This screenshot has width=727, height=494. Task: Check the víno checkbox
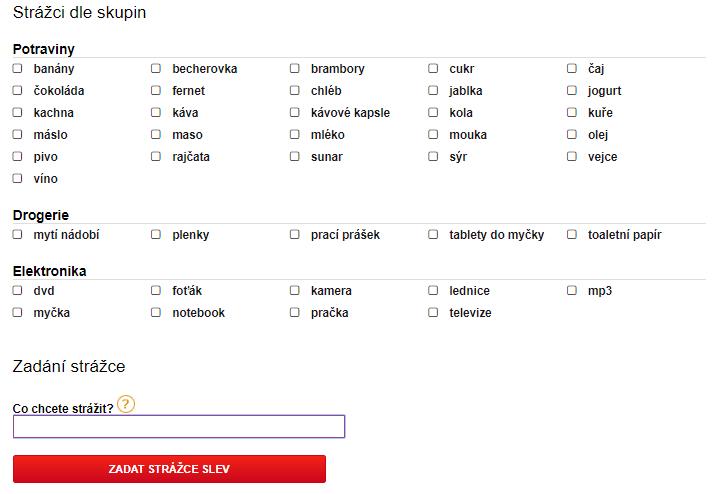pyautogui.click(x=17, y=178)
